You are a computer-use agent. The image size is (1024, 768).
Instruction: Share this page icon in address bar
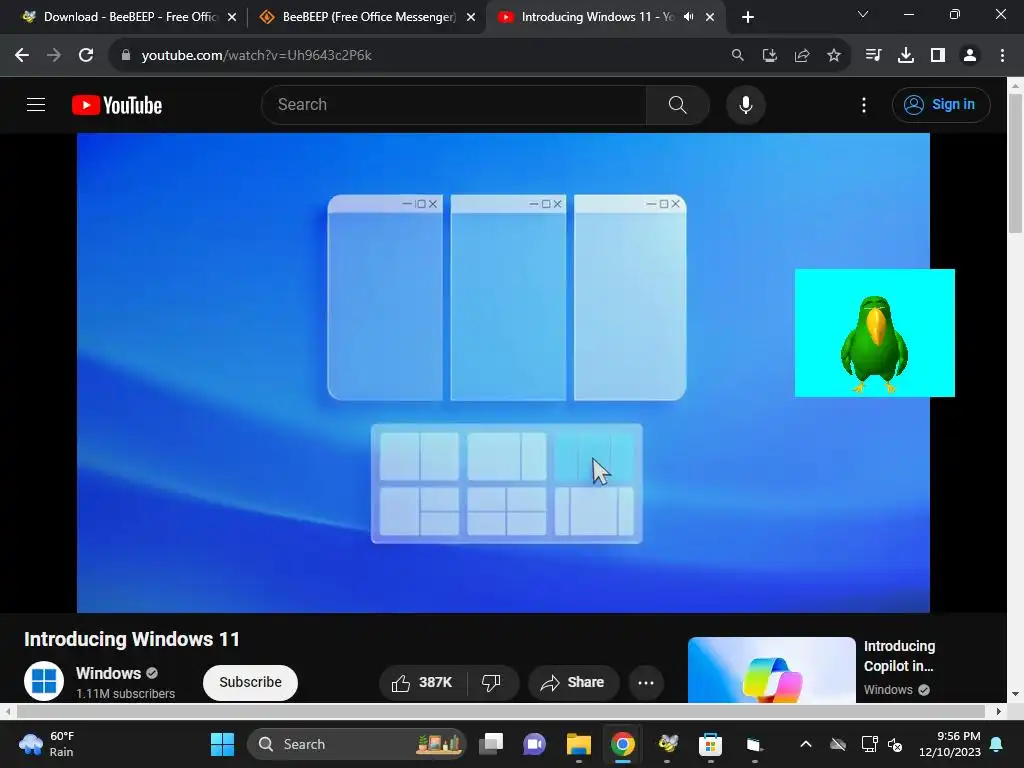pyautogui.click(x=802, y=56)
